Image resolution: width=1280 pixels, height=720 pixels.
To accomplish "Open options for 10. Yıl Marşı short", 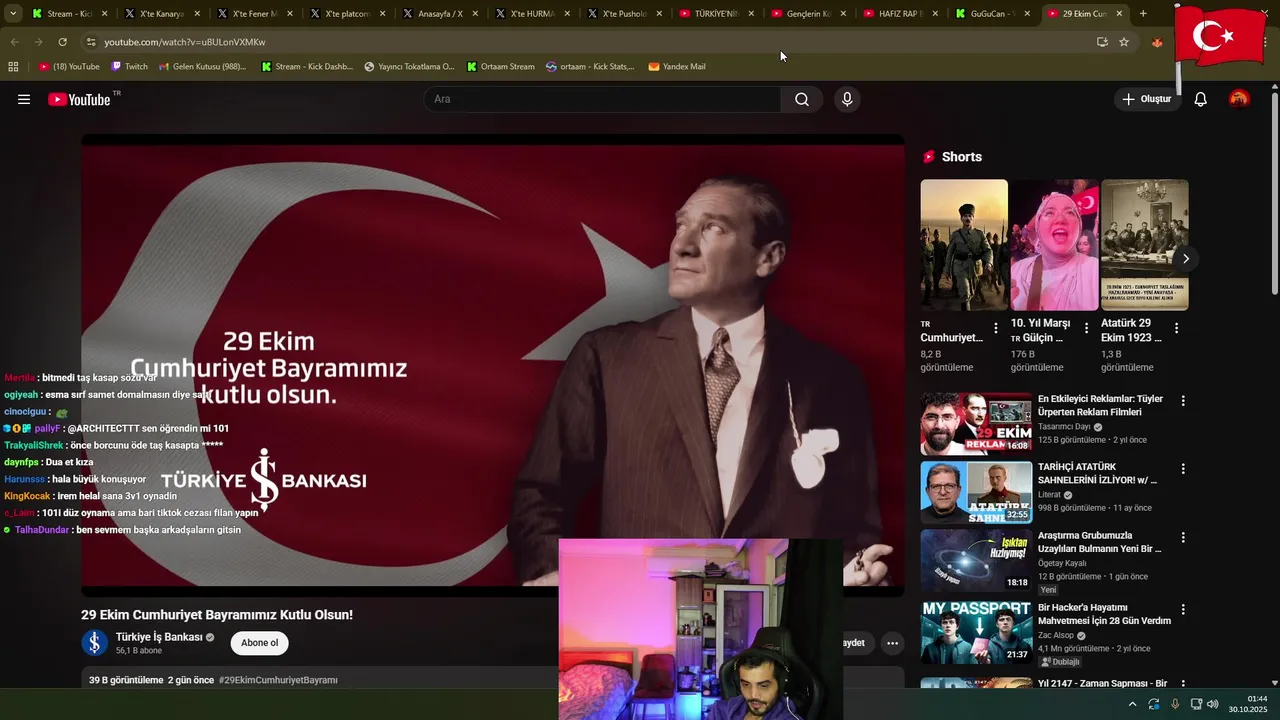I will pyautogui.click(x=1086, y=328).
